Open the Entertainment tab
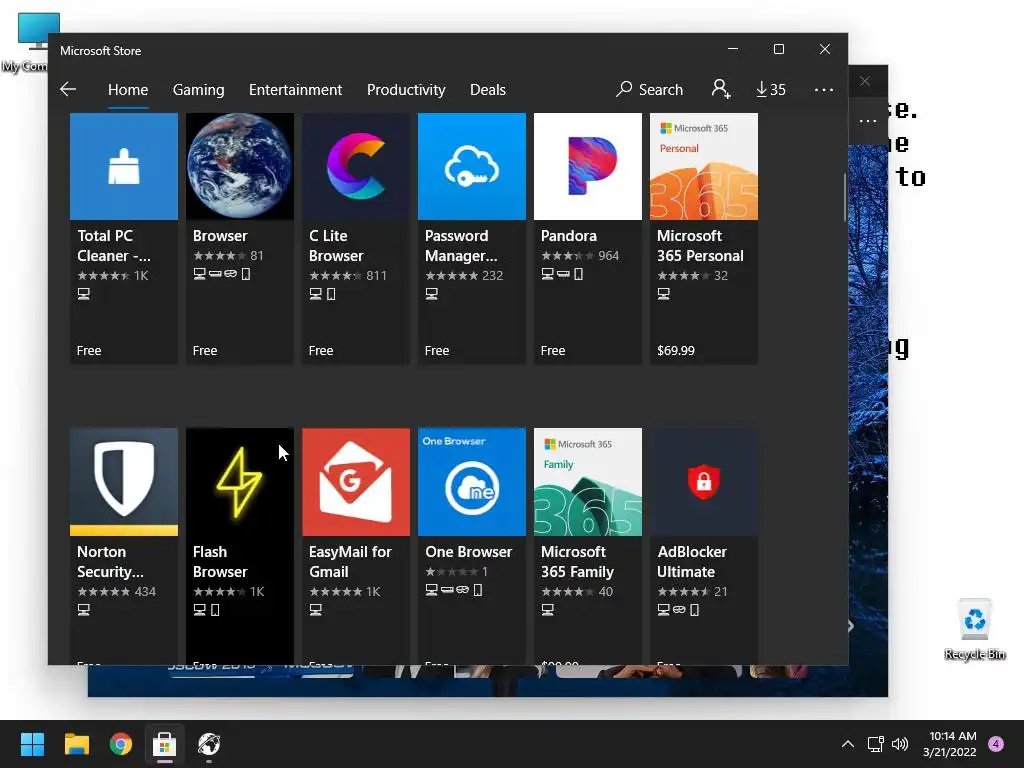 [295, 89]
